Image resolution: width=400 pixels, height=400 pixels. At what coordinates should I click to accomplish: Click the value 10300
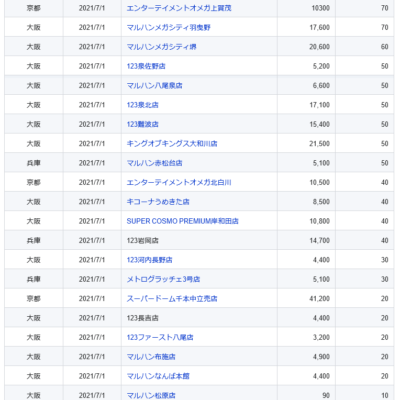321,8
